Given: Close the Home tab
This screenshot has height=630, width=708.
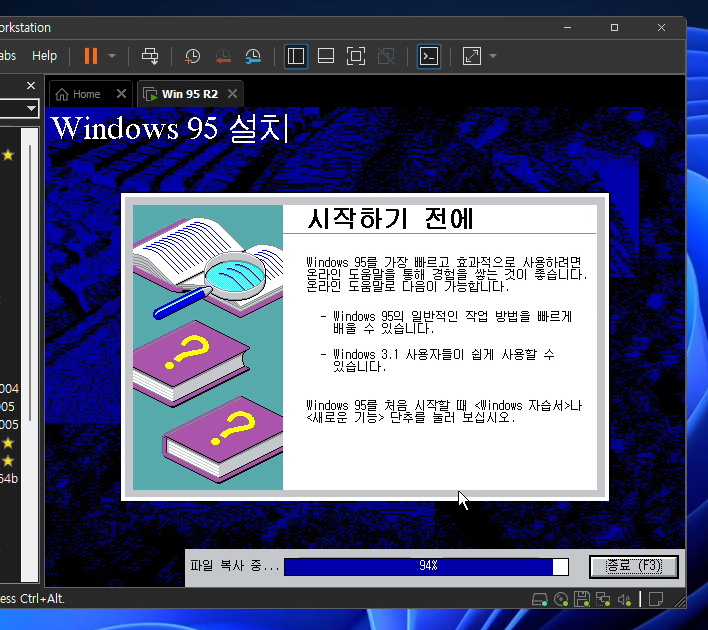Looking at the screenshot, I should pos(121,93).
